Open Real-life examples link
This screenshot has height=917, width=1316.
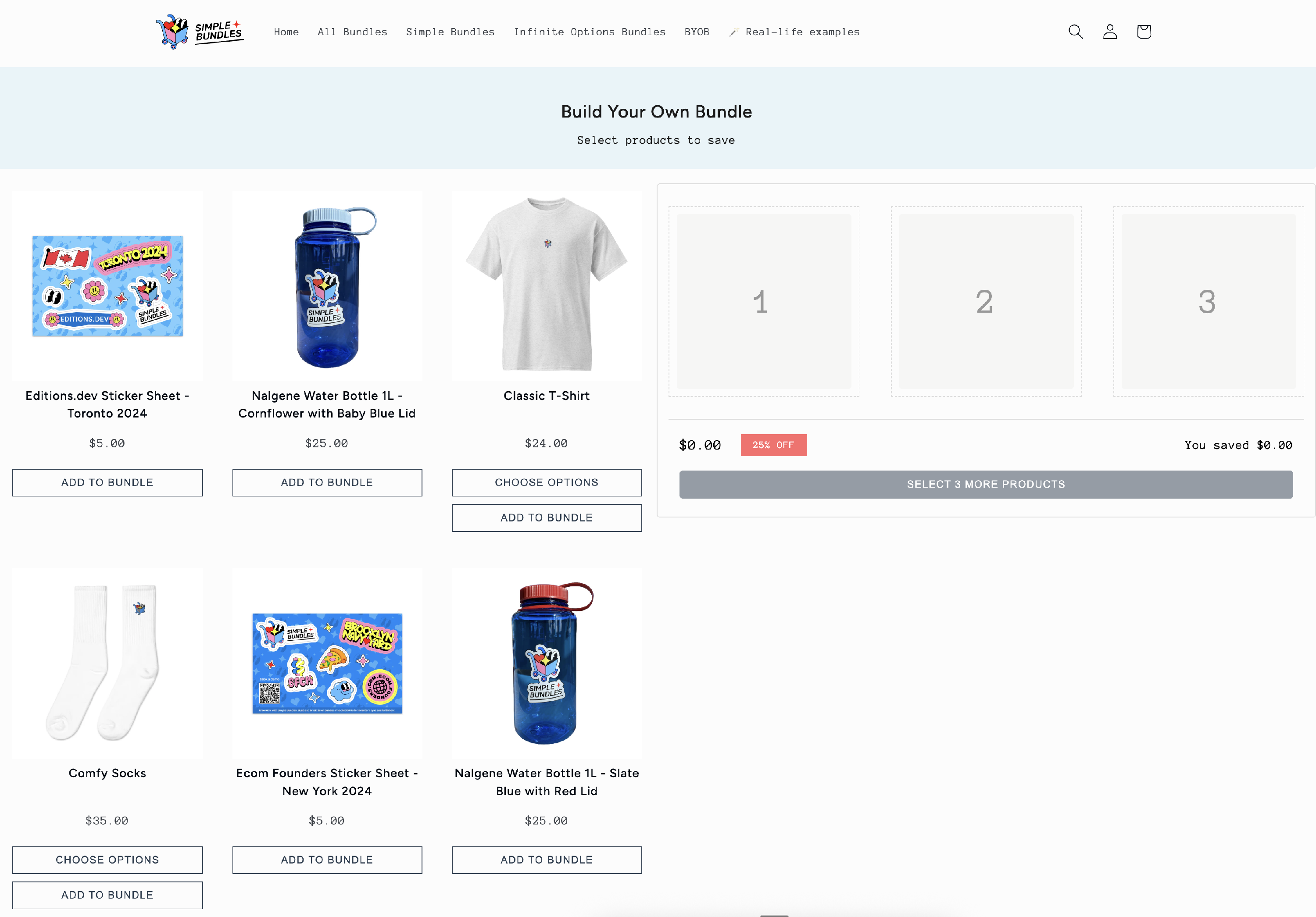pyautogui.click(x=794, y=32)
